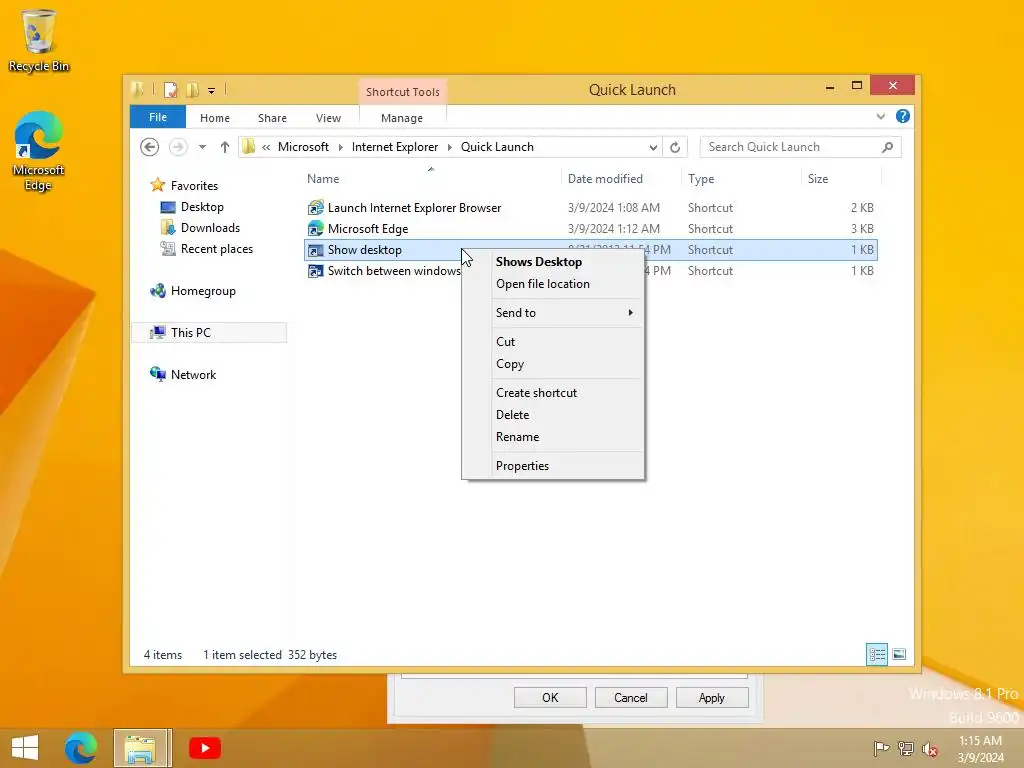Show hidden breadcrumb path chevrons

pos(266,147)
